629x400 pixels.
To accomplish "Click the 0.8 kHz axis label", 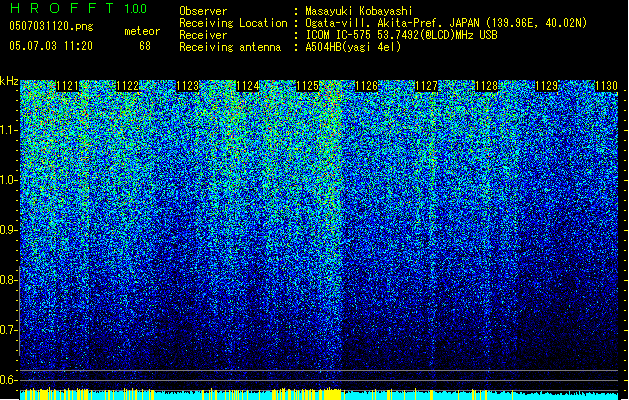I will 9,280.
